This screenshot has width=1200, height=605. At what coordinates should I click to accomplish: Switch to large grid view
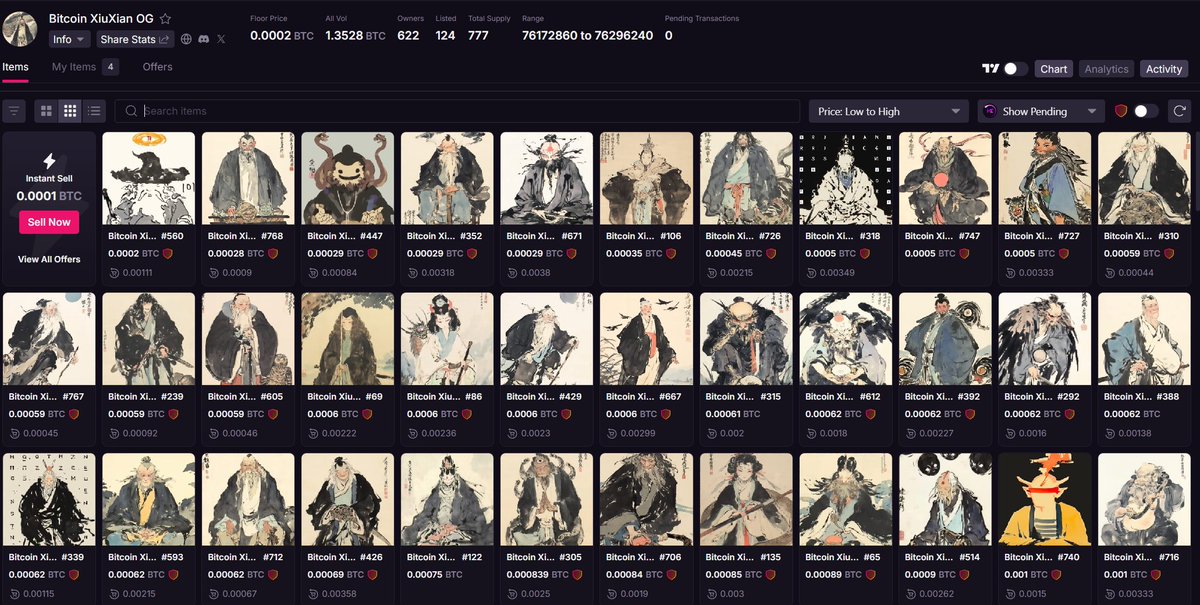coord(46,111)
